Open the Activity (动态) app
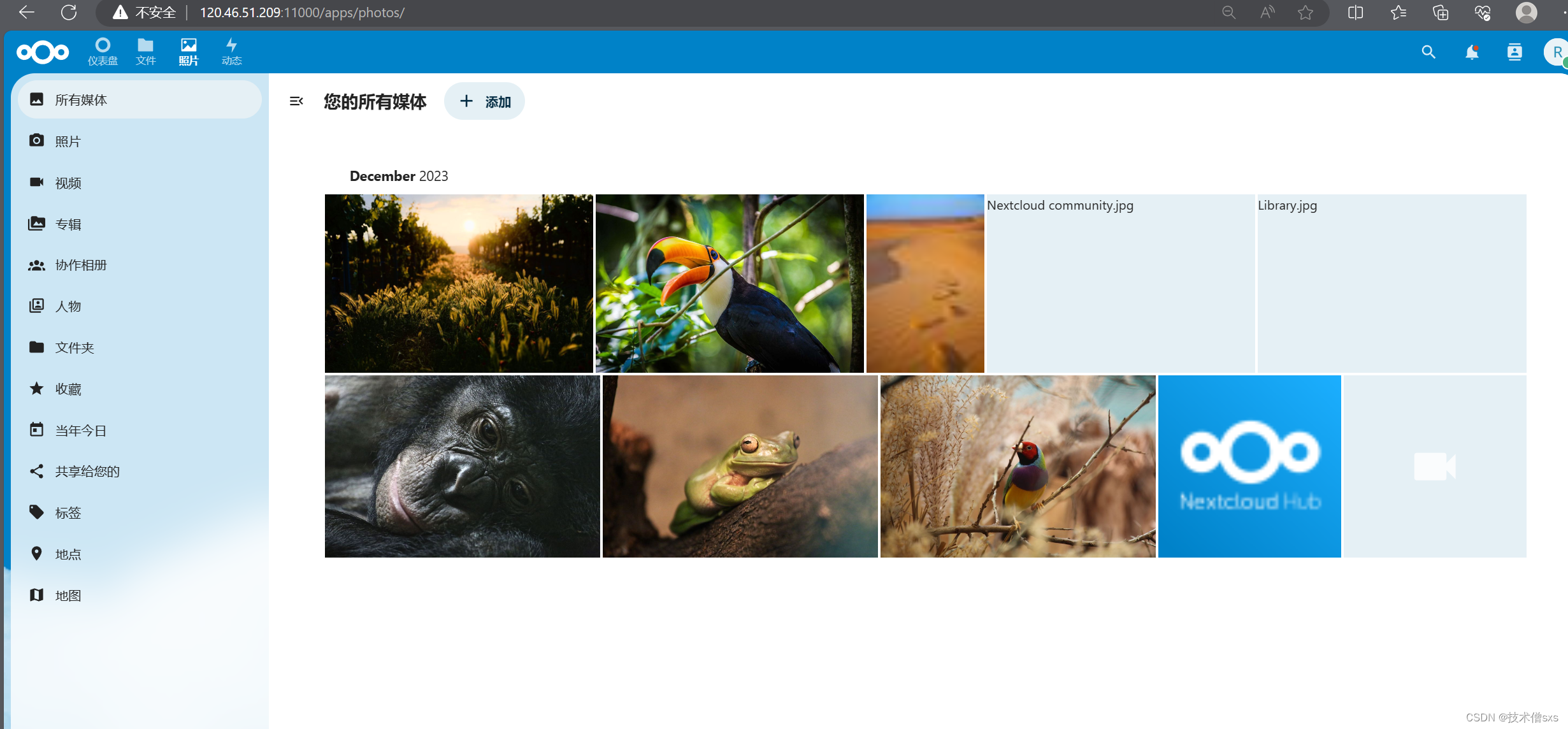The width and height of the screenshot is (1568, 729). [x=231, y=52]
